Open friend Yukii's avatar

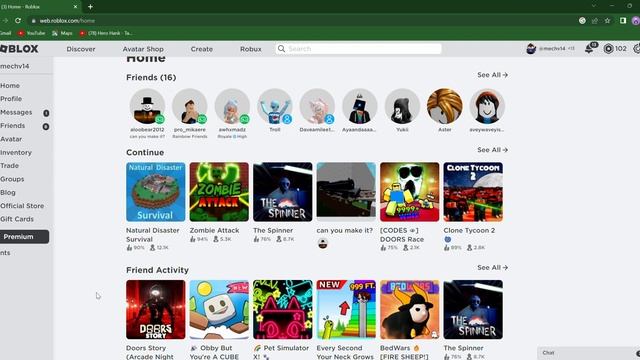click(402, 107)
